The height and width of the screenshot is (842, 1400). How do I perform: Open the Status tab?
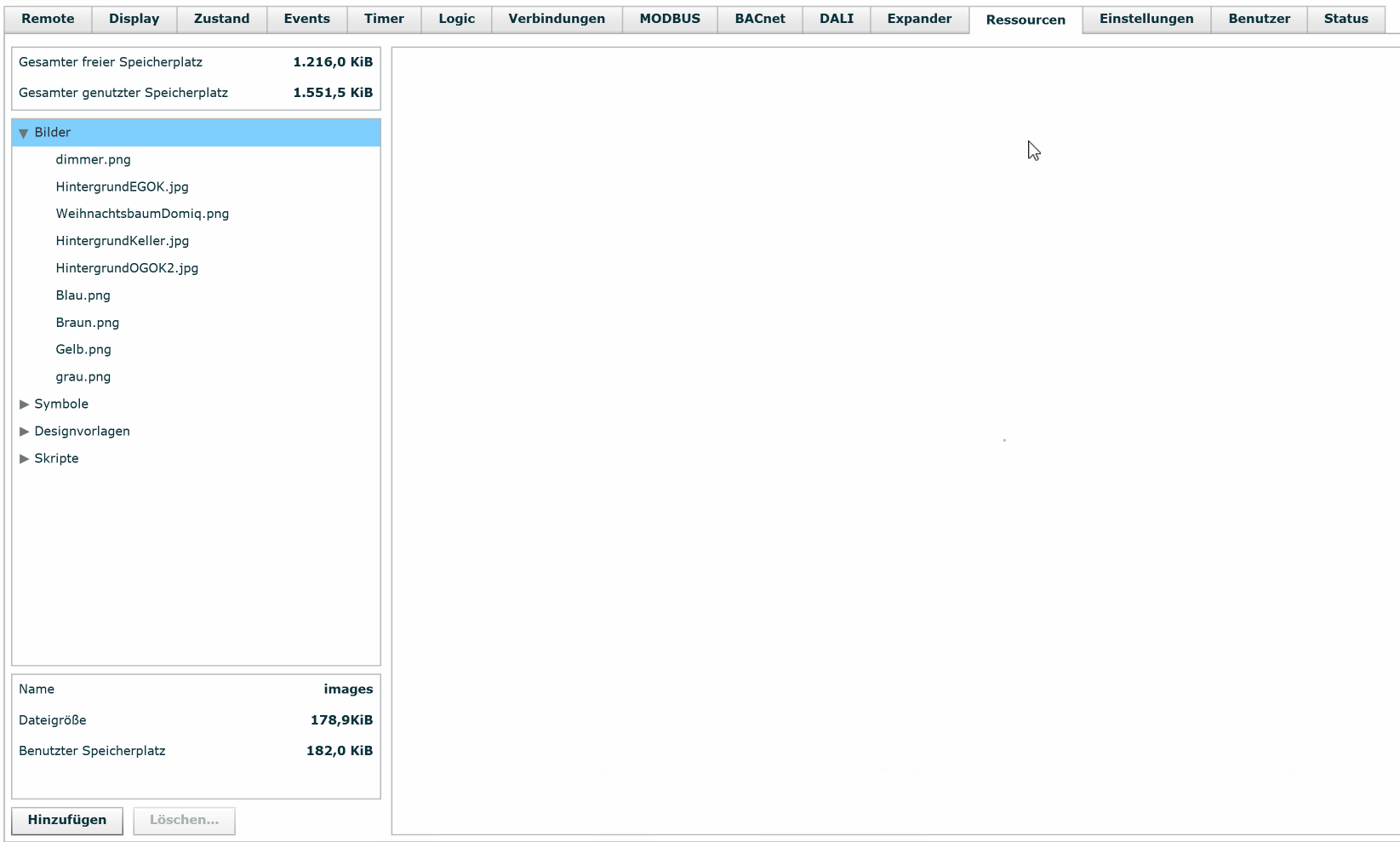point(1346,19)
